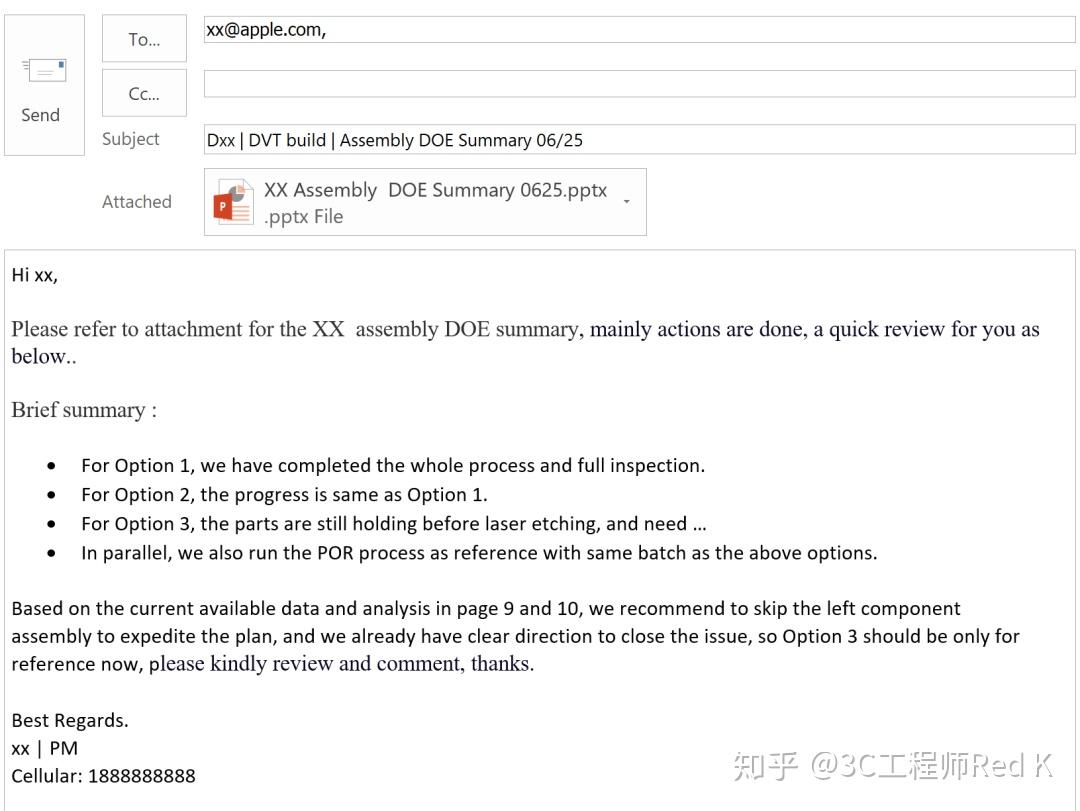The width and height of the screenshot is (1080, 811).
Task: Click the Send envelope icon
Action: (x=45, y=70)
